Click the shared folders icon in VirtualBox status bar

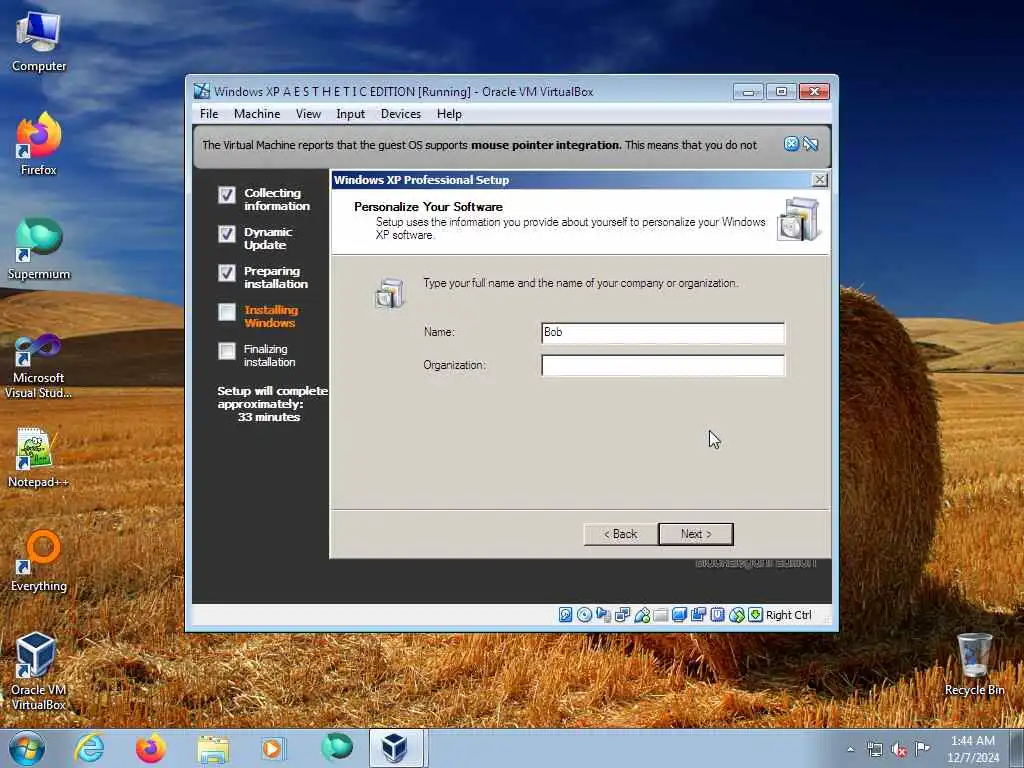click(x=661, y=615)
